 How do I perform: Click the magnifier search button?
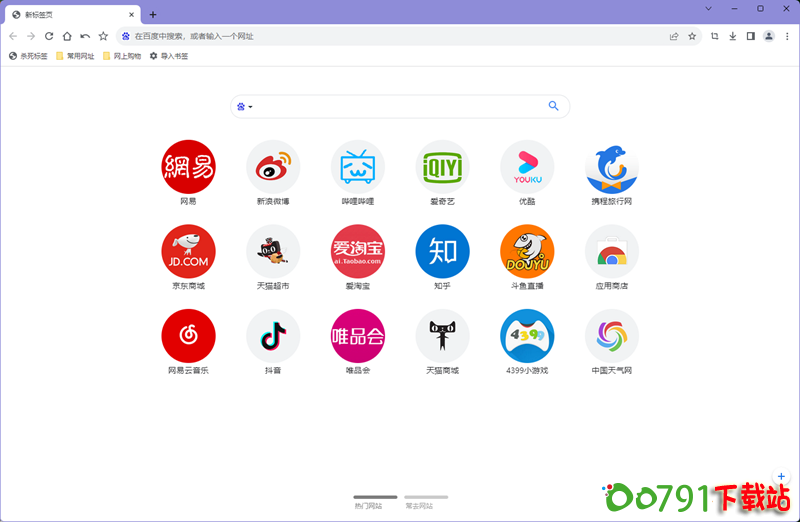point(554,106)
